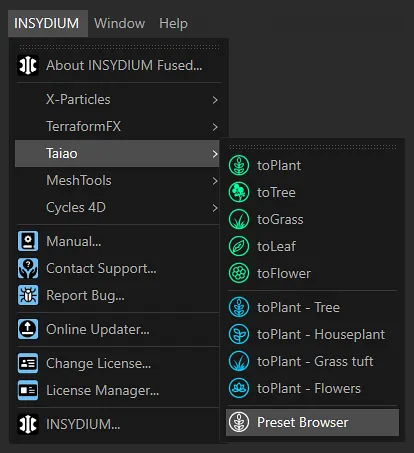414x453 pixels.
Task: Expand the MeshTools submenu arrow
Action: coord(215,181)
